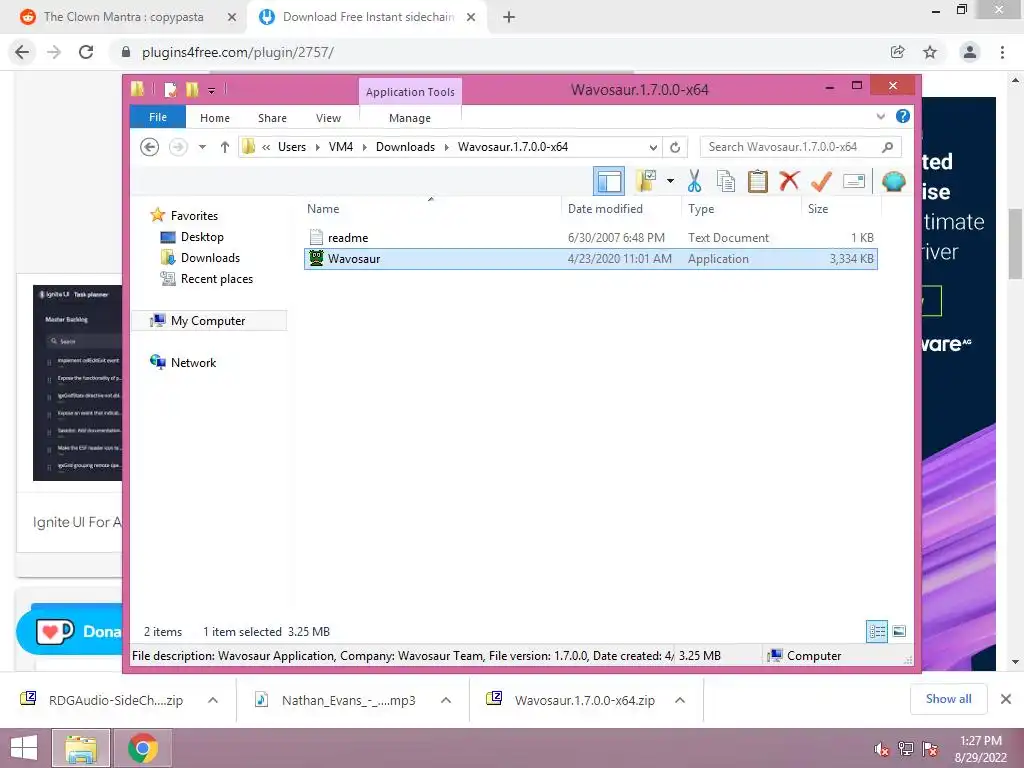Click the Rename toolbar icon
This screenshot has width=1024, height=768.
click(x=854, y=181)
